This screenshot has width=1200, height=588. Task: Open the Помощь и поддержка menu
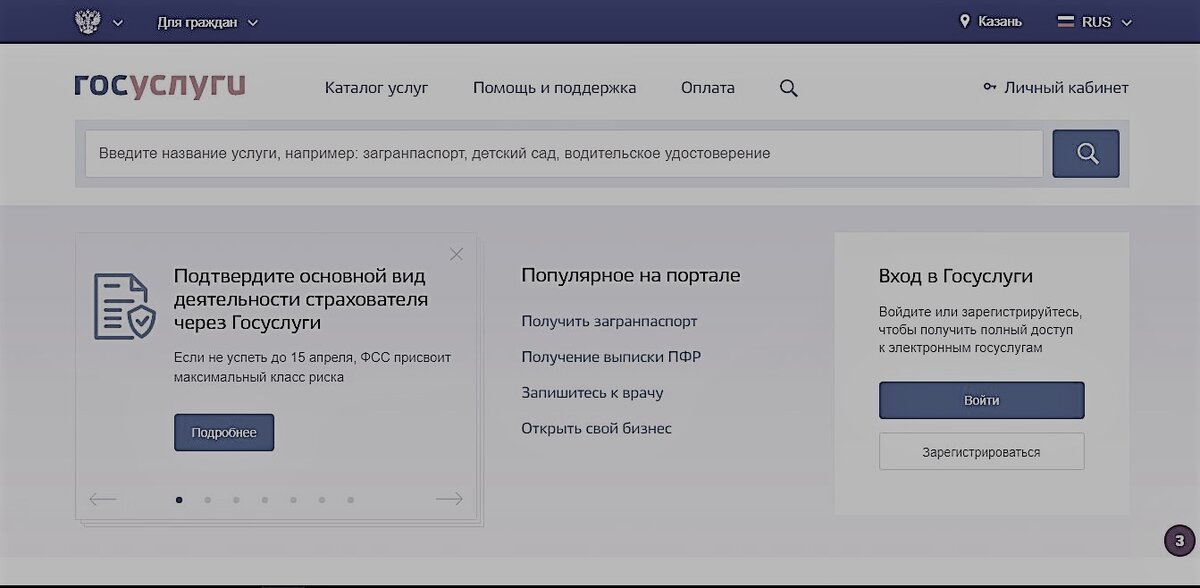tap(555, 88)
